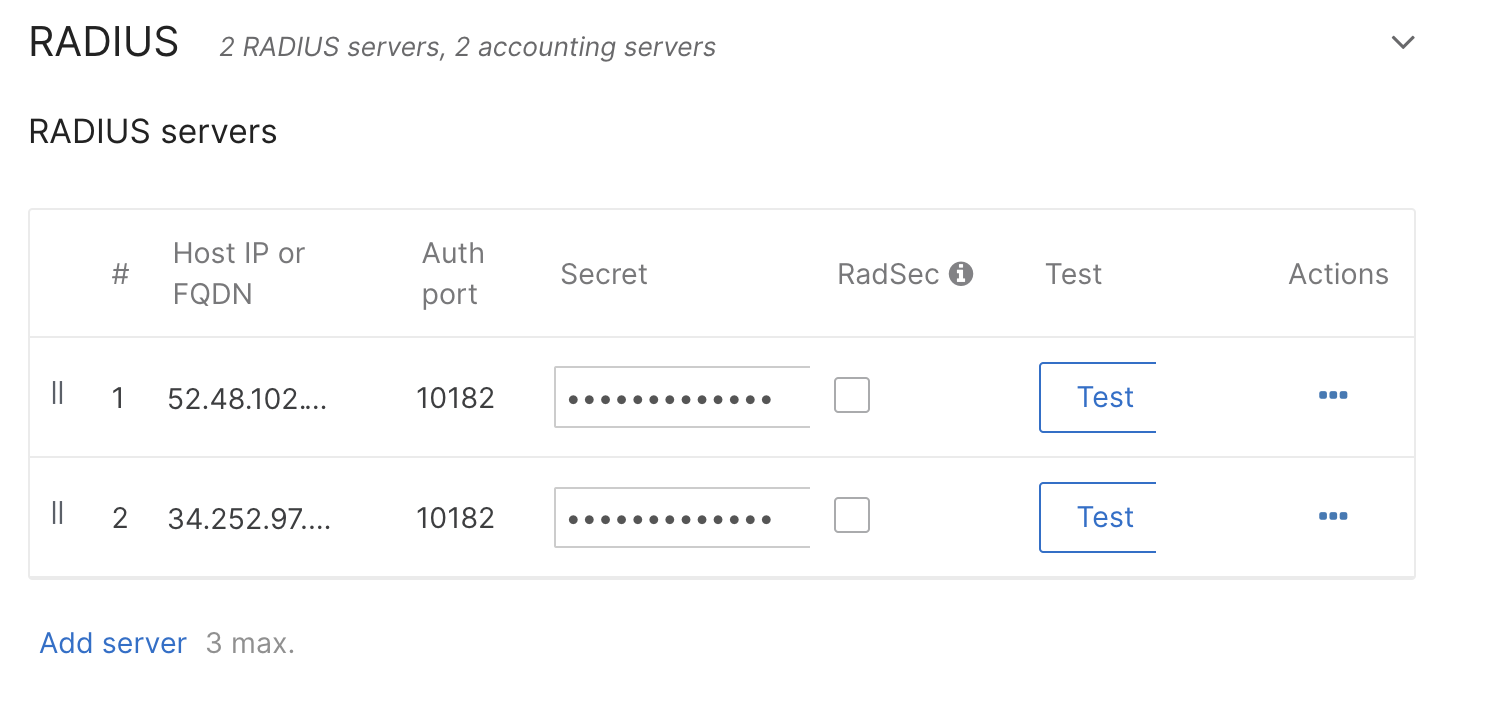Screen dimensions: 1510x714
Task: Open actions menu for server 2
Action: [x=1333, y=516]
